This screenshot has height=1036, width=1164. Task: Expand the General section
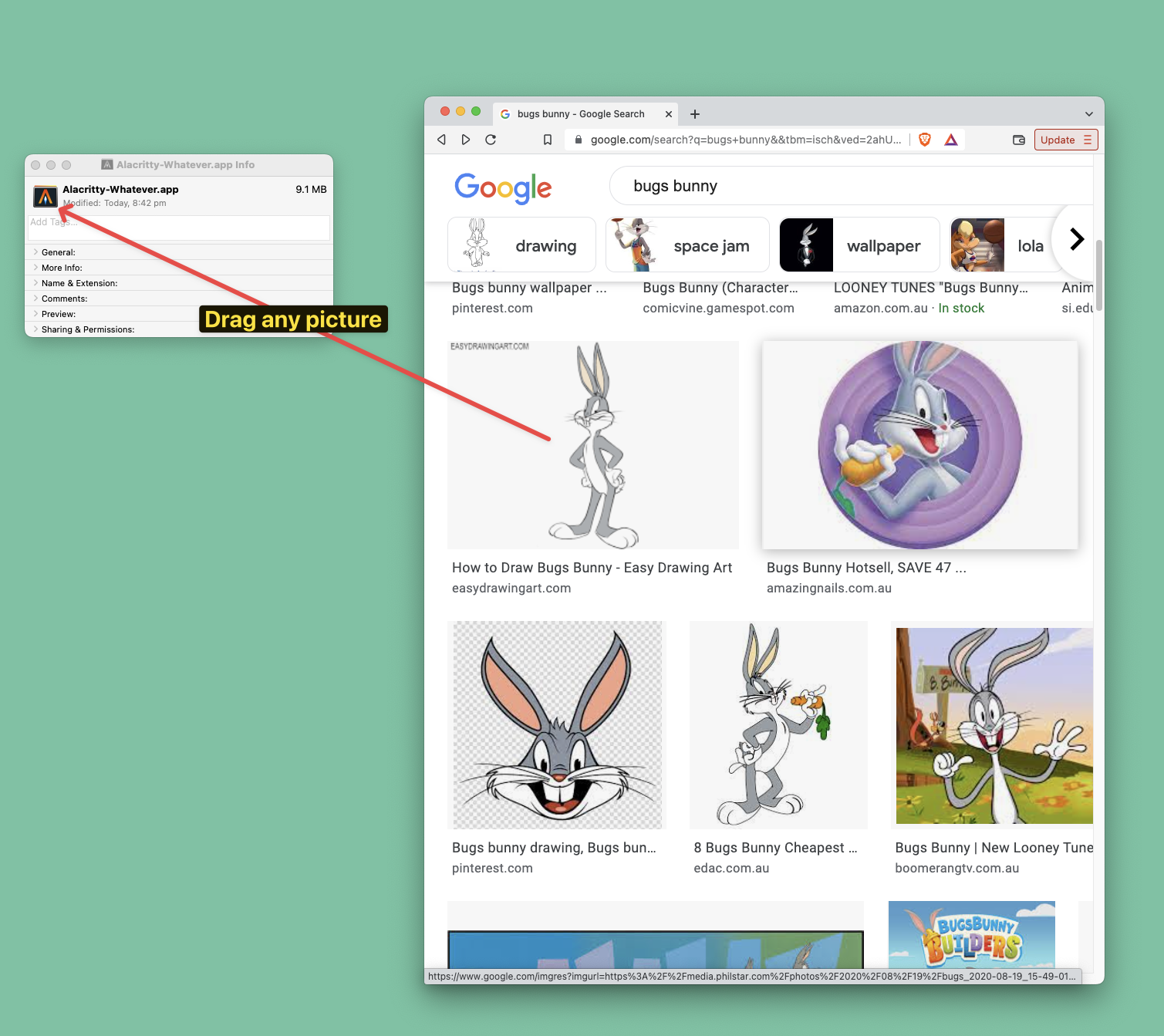36,252
